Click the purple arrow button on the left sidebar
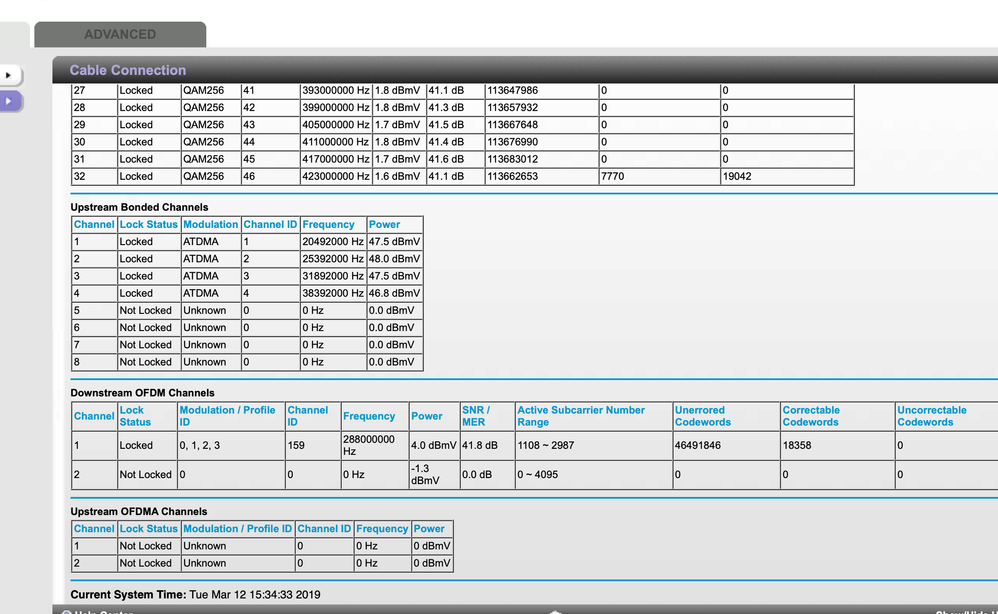Viewport: 998px width, 614px height. pyautogui.click(x=8, y=101)
